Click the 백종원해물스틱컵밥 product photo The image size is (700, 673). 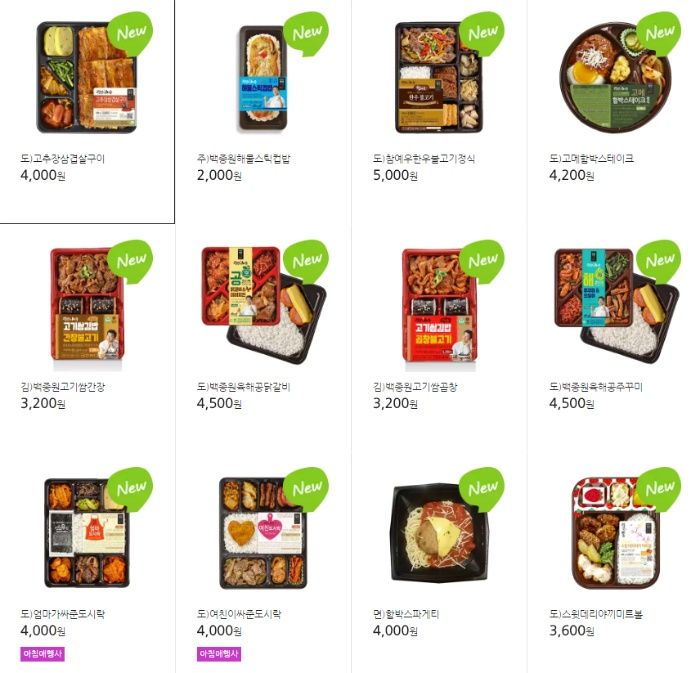pyautogui.click(x=263, y=78)
